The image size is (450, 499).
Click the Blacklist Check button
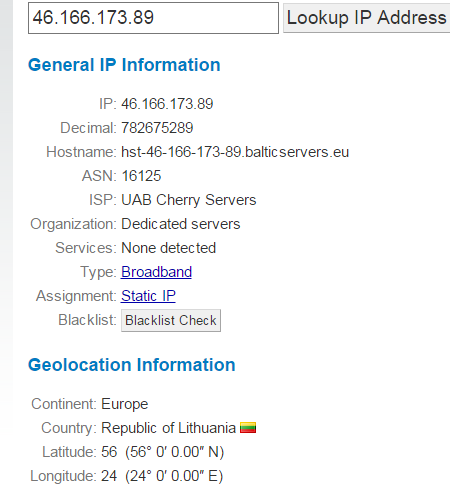(x=171, y=320)
